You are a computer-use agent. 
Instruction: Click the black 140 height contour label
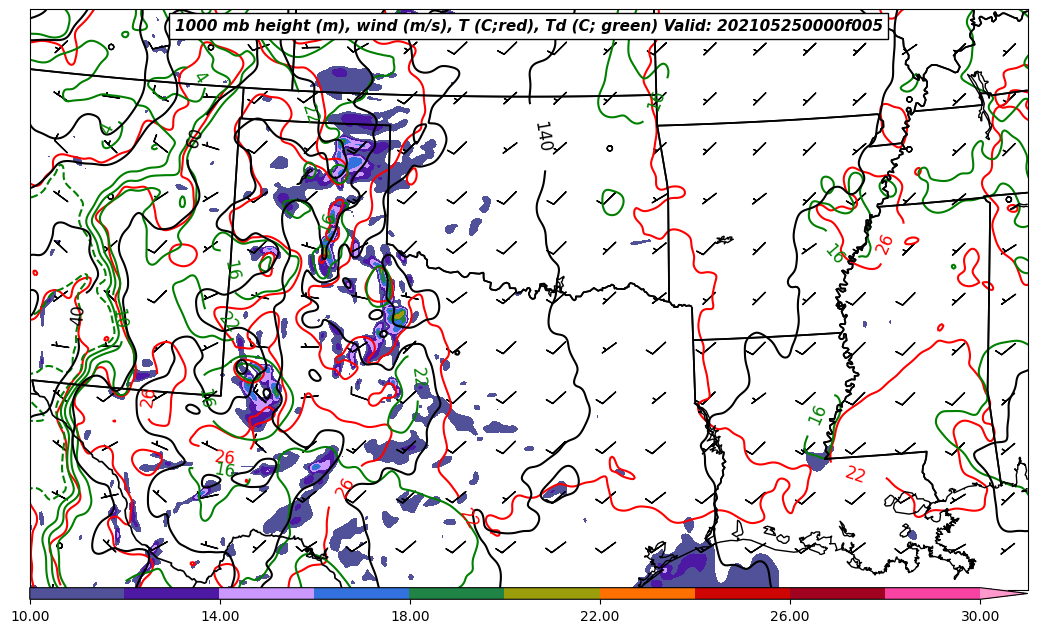[x=543, y=136]
